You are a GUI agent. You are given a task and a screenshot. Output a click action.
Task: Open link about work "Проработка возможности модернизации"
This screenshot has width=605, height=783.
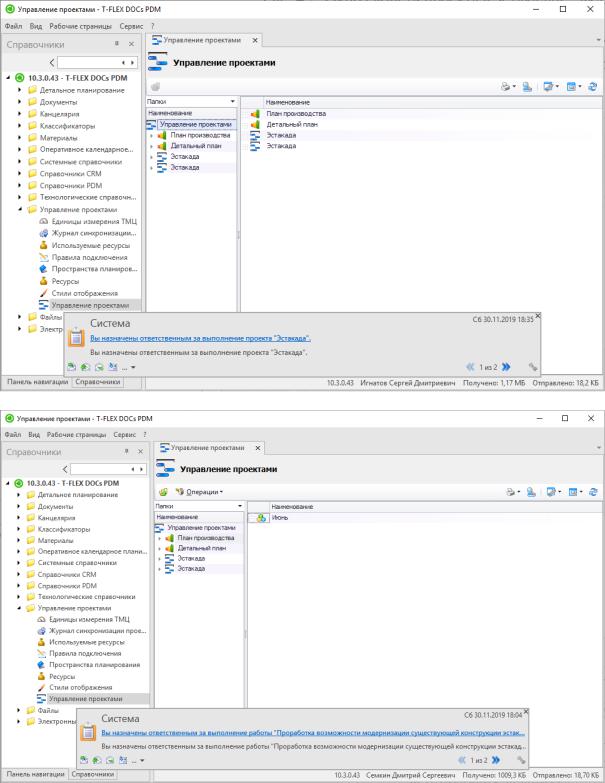click(313, 733)
